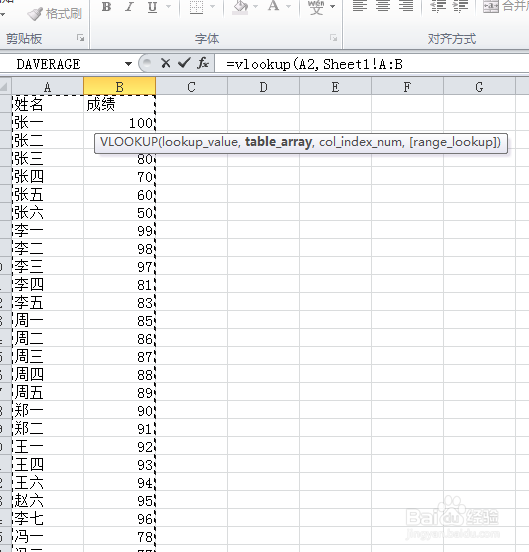Open the phonetic guide dropdown arrow
Screen dimensions: 529x552
(x=332, y=7)
